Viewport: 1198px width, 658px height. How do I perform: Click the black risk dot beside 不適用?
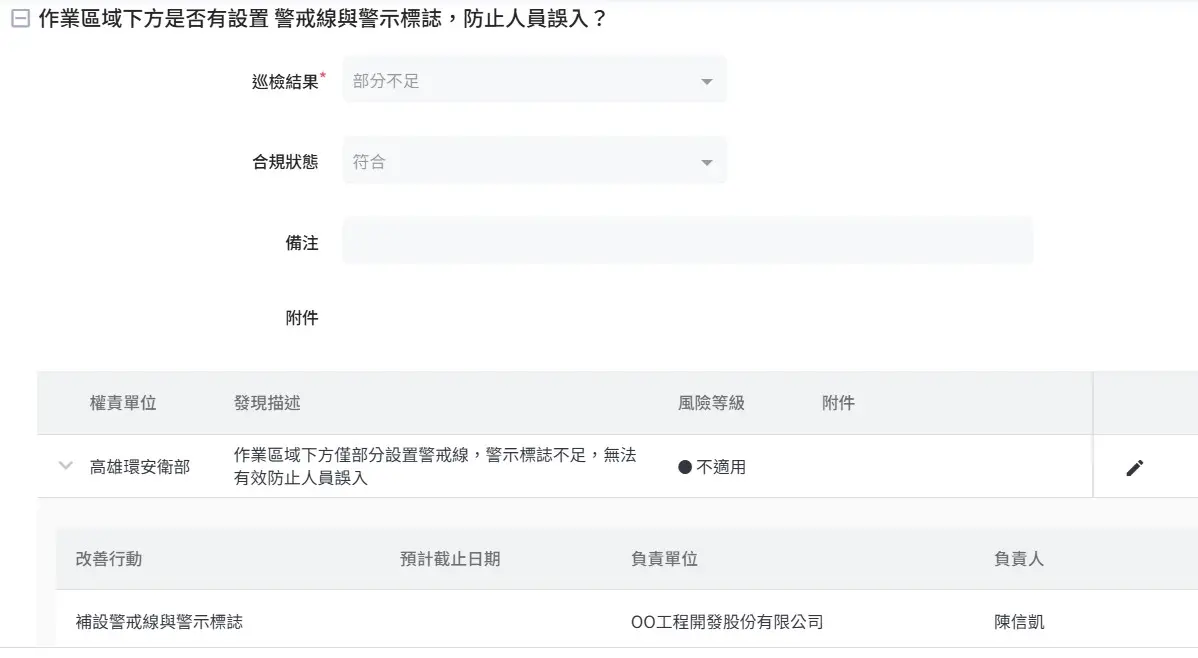point(685,467)
